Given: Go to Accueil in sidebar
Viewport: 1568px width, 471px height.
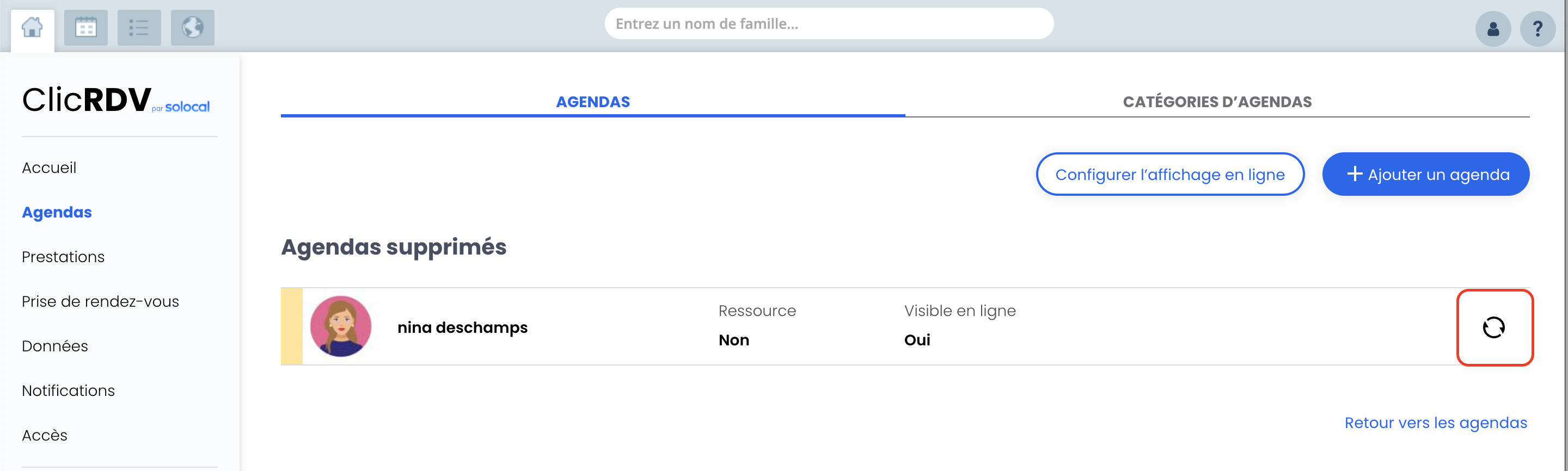Looking at the screenshot, I should click(50, 168).
